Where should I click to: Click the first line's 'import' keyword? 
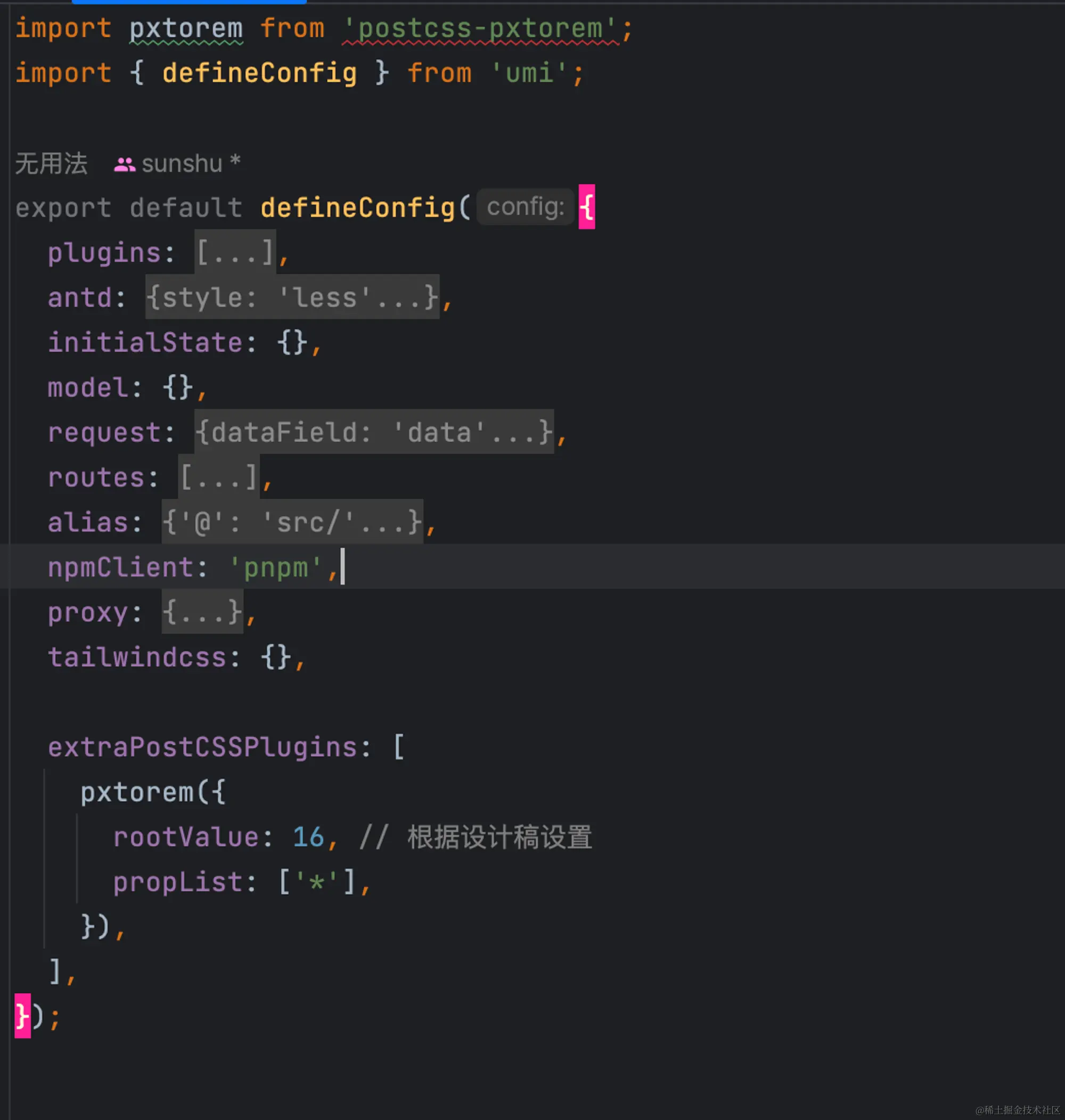(63, 29)
